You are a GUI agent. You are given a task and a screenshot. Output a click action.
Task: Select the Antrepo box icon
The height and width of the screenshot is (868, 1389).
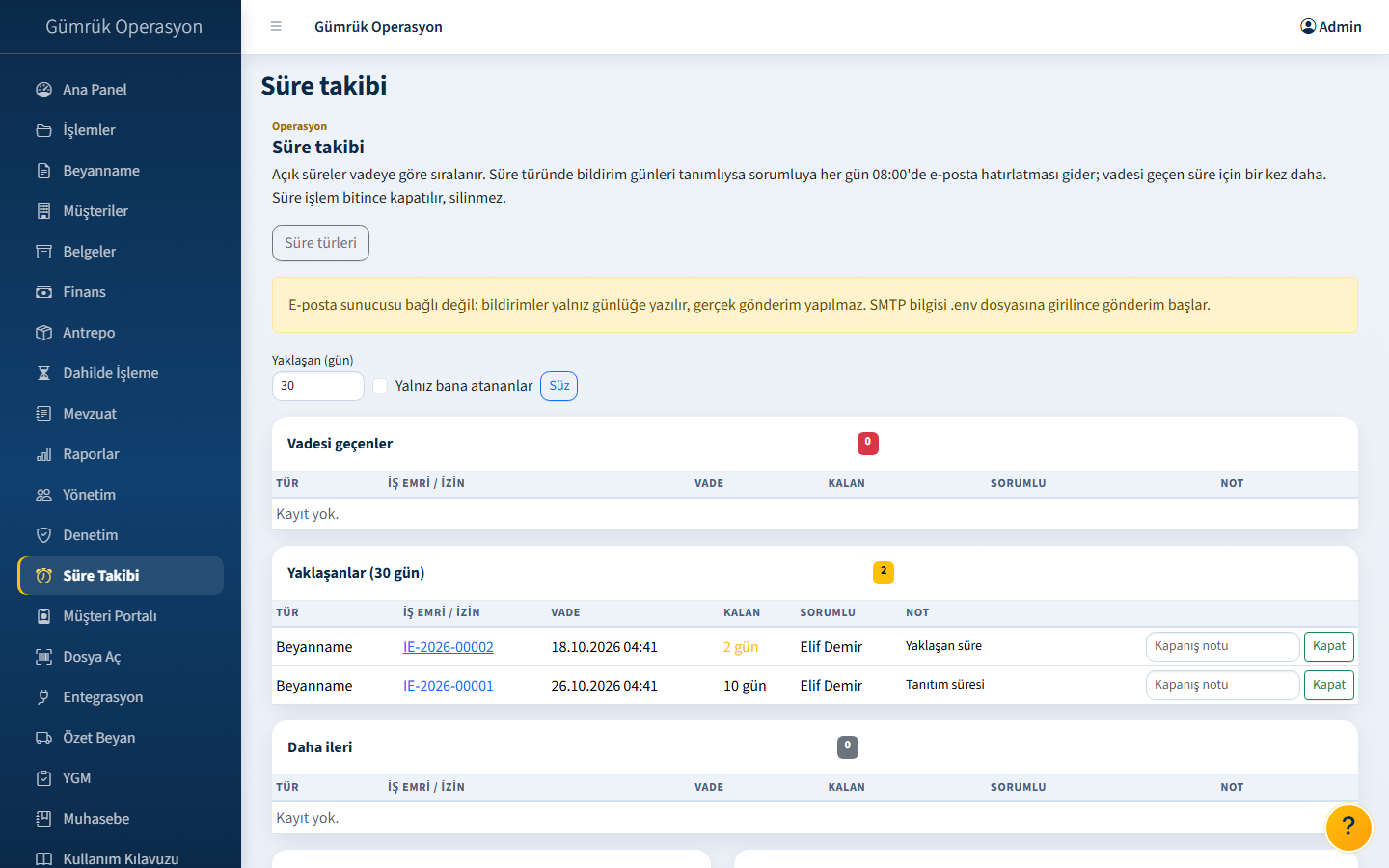(43, 333)
